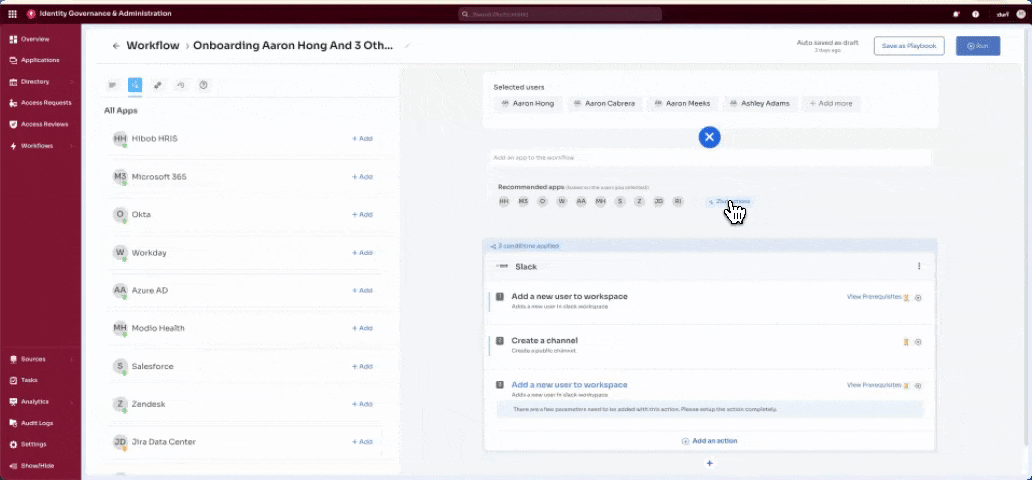Click the Workflow breadcrumb link

pyautogui.click(x=153, y=46)
